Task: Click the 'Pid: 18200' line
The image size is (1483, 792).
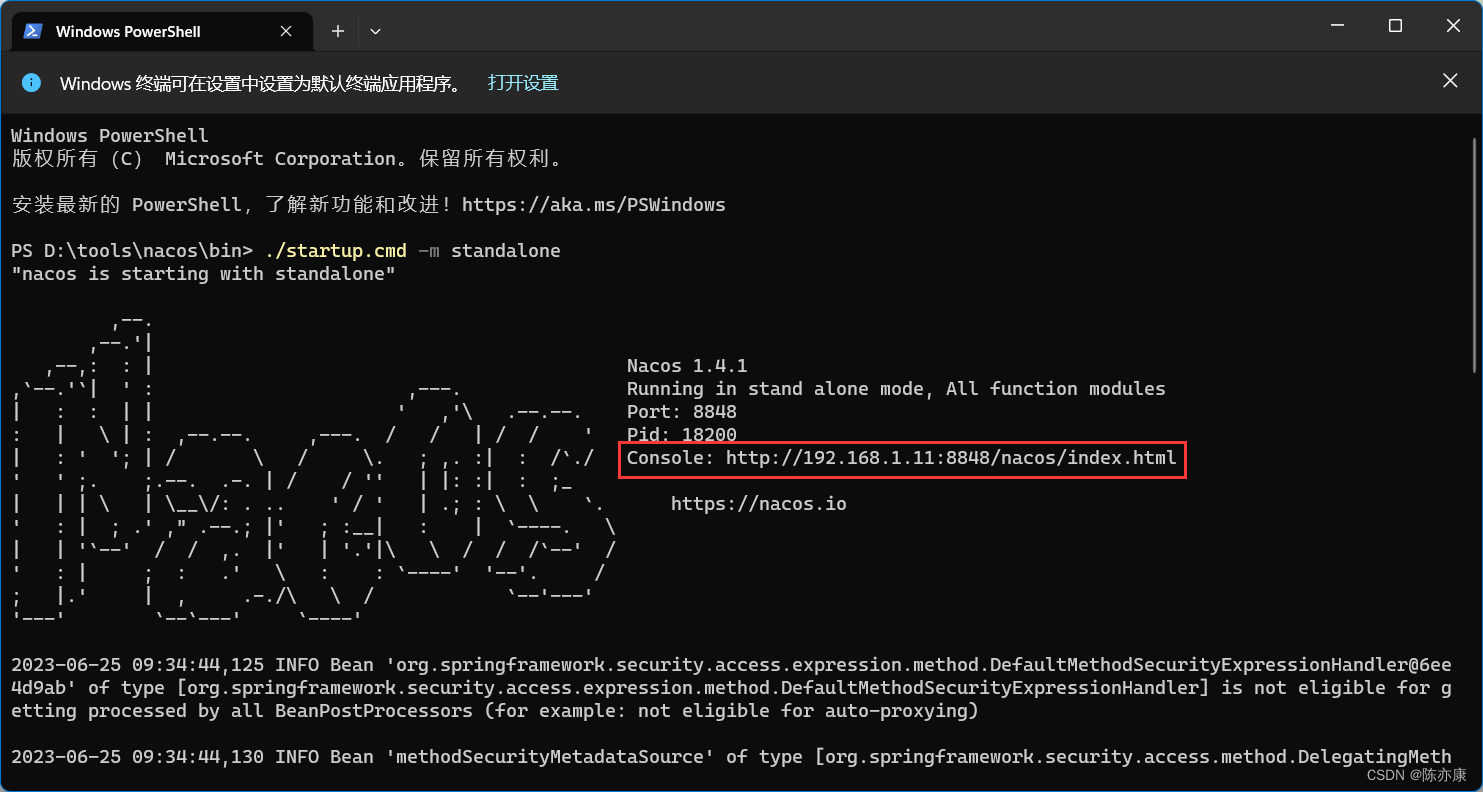Action: pos(681,435)
